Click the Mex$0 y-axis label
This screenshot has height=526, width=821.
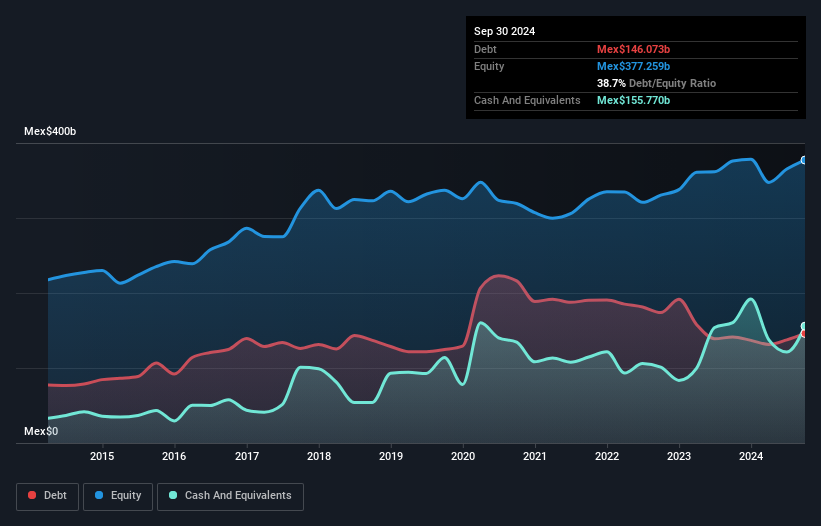pos(41,431)
